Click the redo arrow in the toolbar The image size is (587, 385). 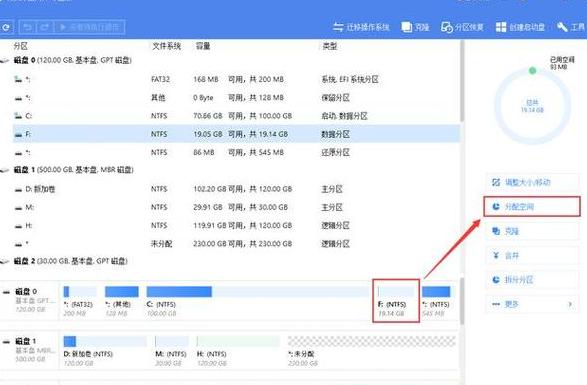click(x=45, y=27)
